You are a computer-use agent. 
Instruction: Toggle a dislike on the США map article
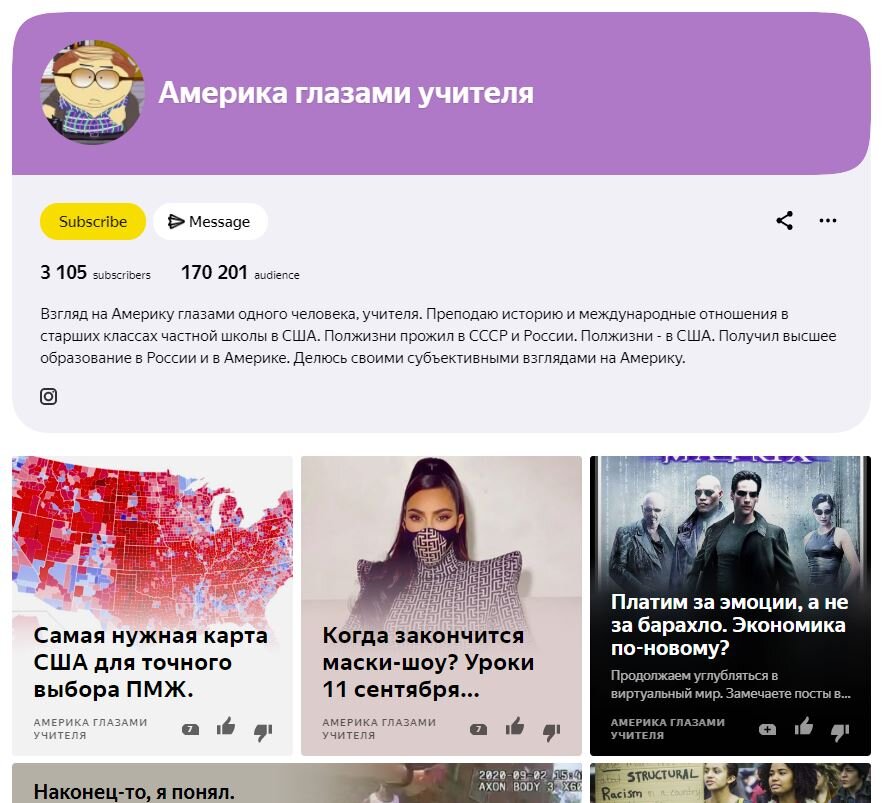[x=261, y=731]
